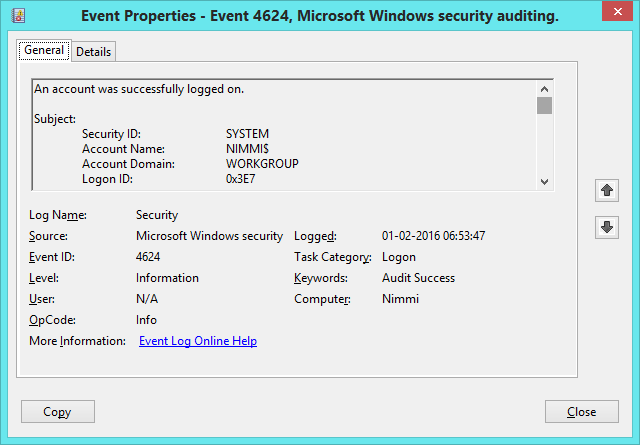642x445 pixels.
Task: Click the Log Name: label
Action: 58,215
